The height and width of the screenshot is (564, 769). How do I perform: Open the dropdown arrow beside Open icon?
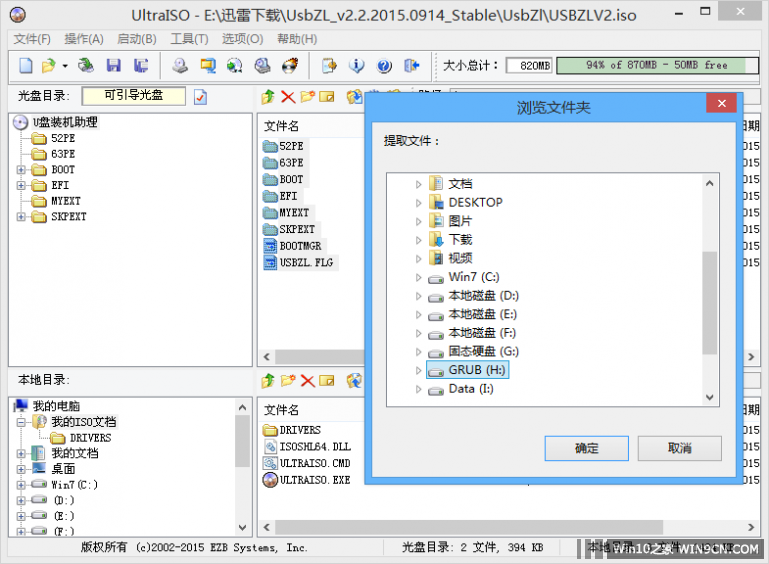pos(65,66)
